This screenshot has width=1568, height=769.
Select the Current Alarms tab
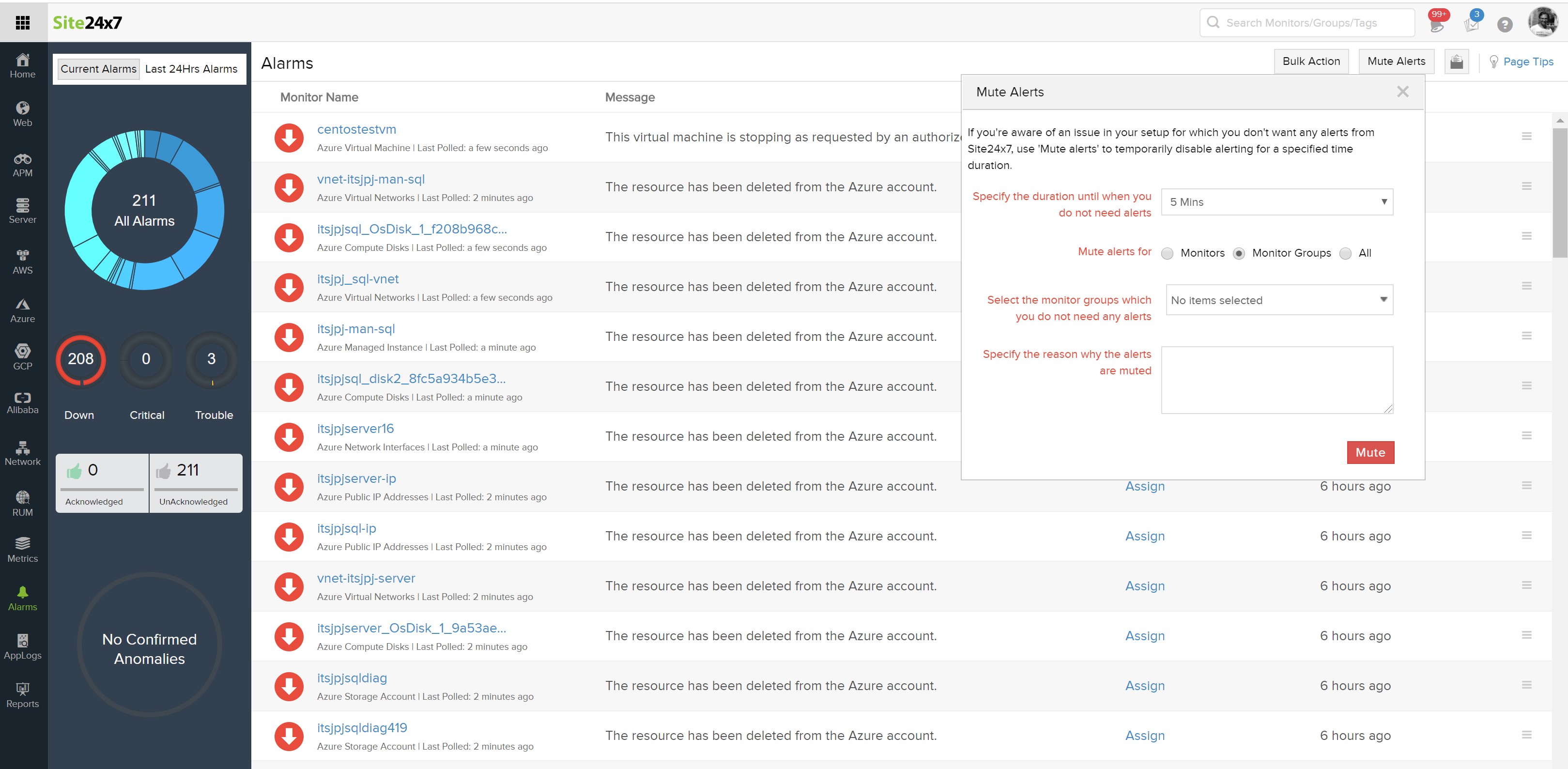98,69
